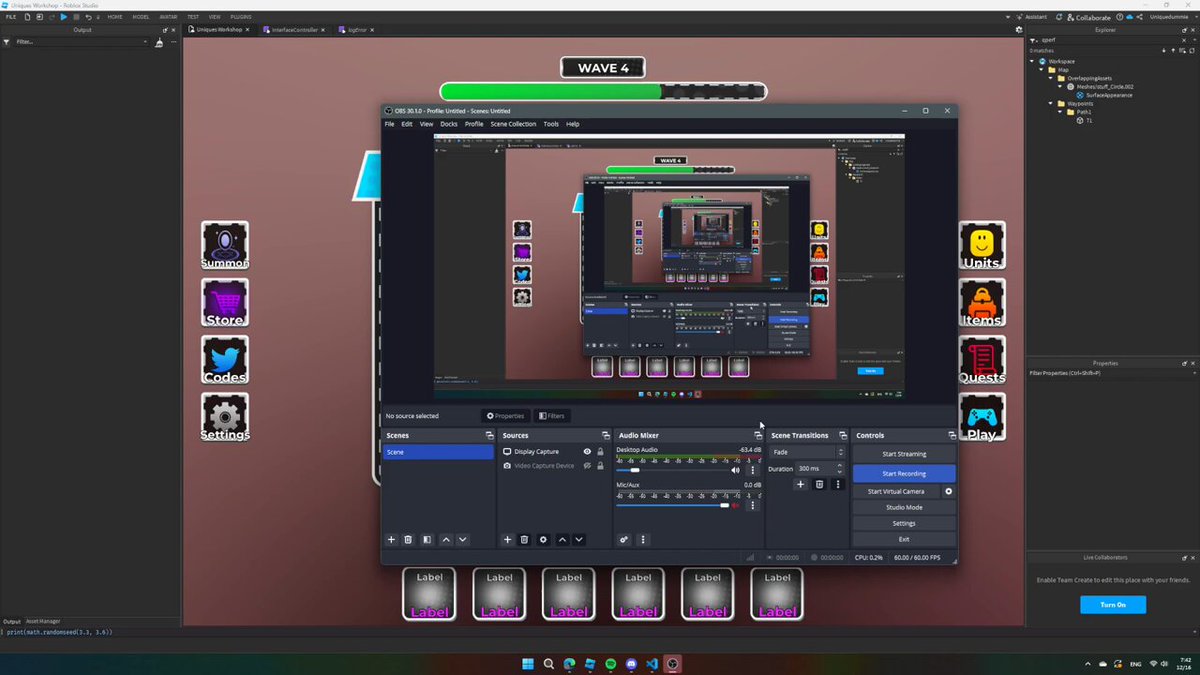Open transition properties three-dot menu

click(x=838, y=484)
